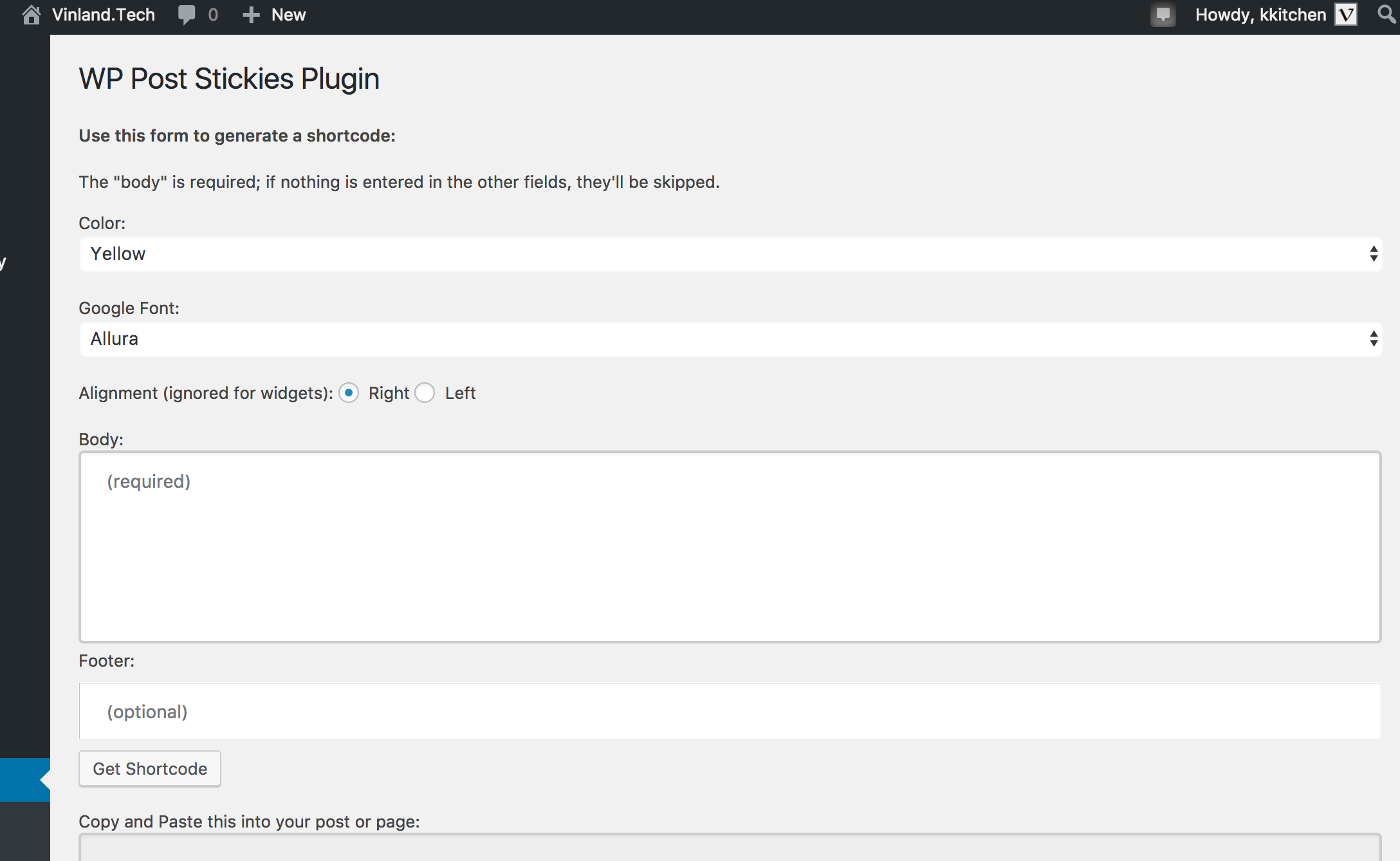This screenshot has height=861, width=1400.
Task: Click the generated shortcode output box
Action: (x=730, y=847)
